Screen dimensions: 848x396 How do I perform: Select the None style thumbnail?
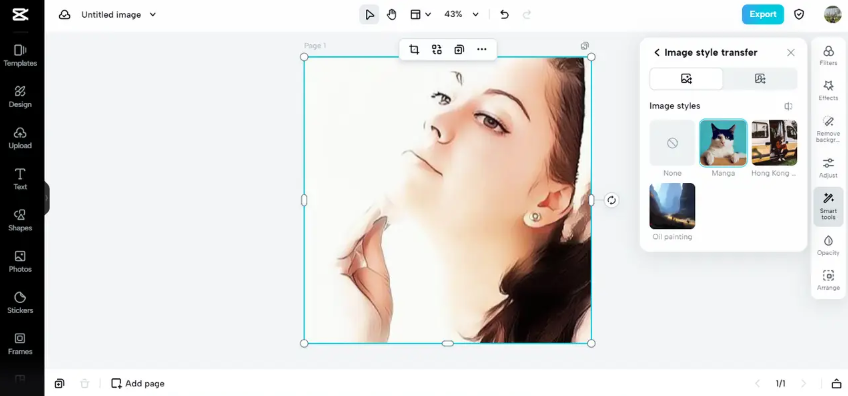click(672, 143)
